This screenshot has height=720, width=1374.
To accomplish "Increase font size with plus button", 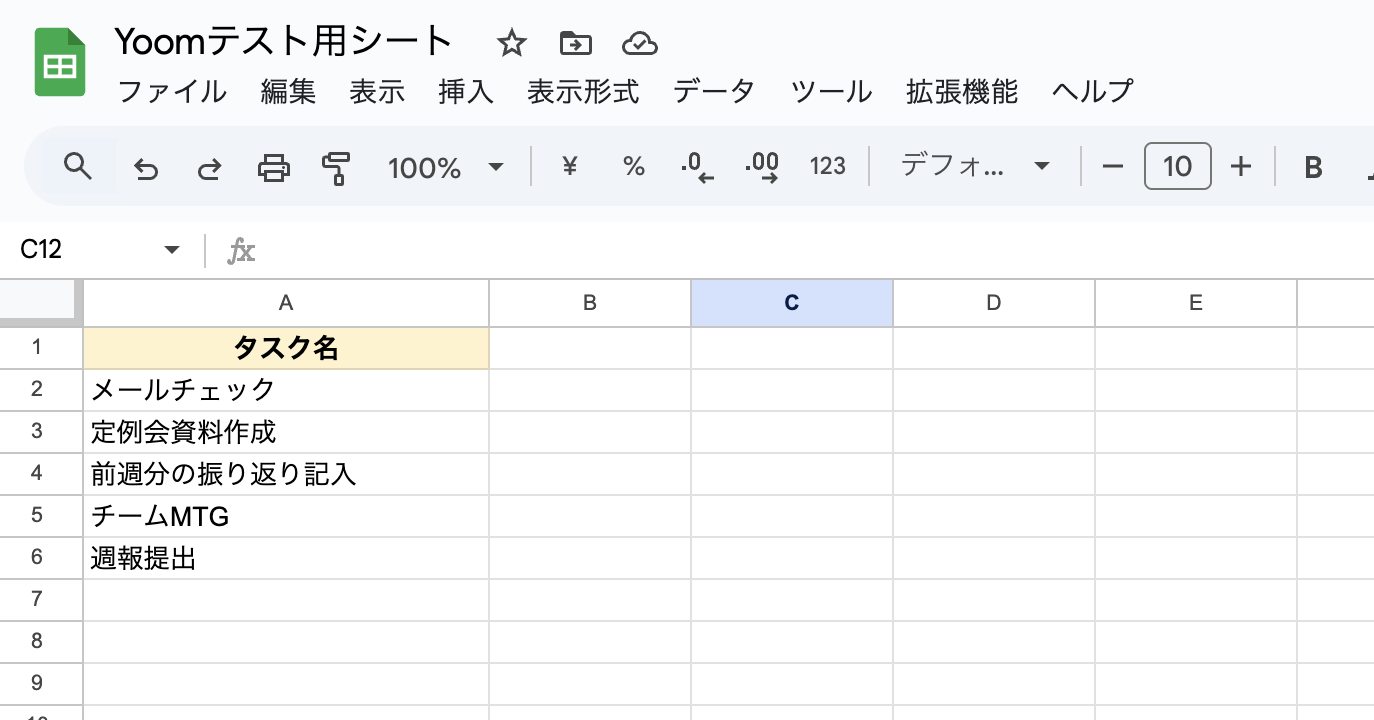I will pos(1241,166).
